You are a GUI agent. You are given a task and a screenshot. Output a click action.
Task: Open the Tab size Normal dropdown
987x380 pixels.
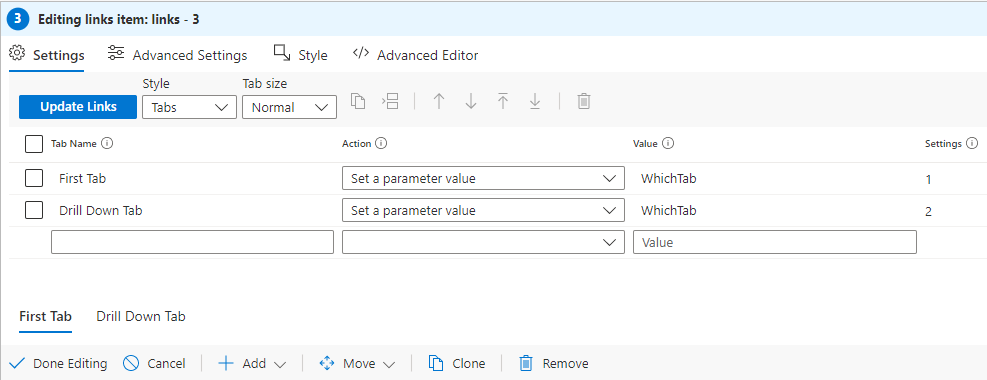[x=290, y=107]
